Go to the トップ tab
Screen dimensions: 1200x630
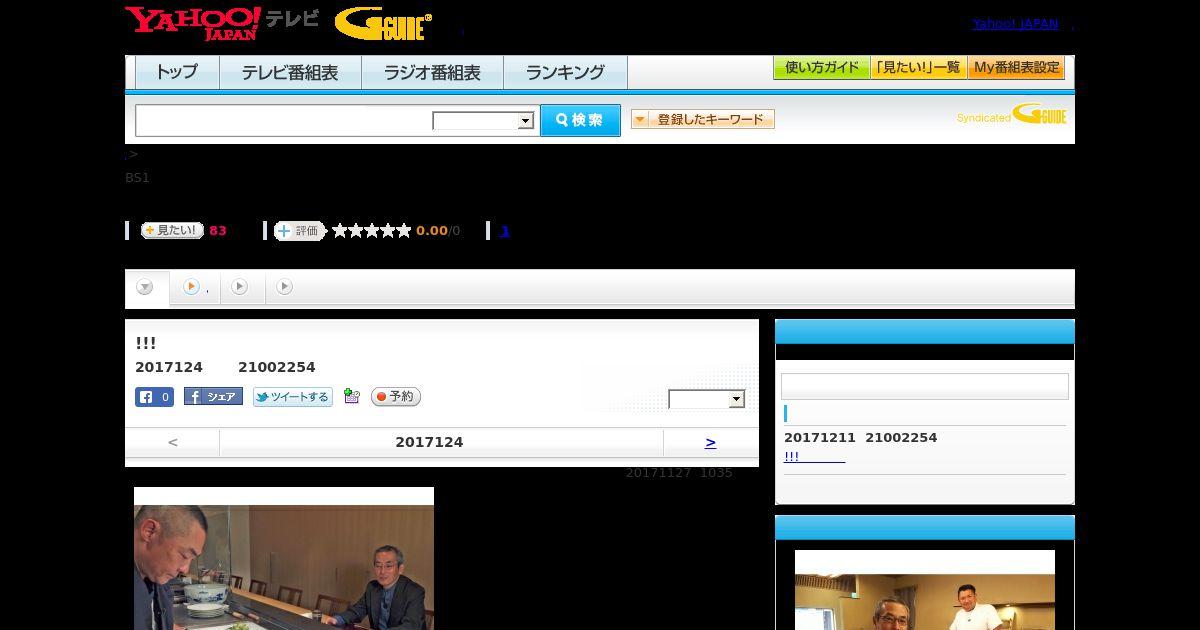177,72
